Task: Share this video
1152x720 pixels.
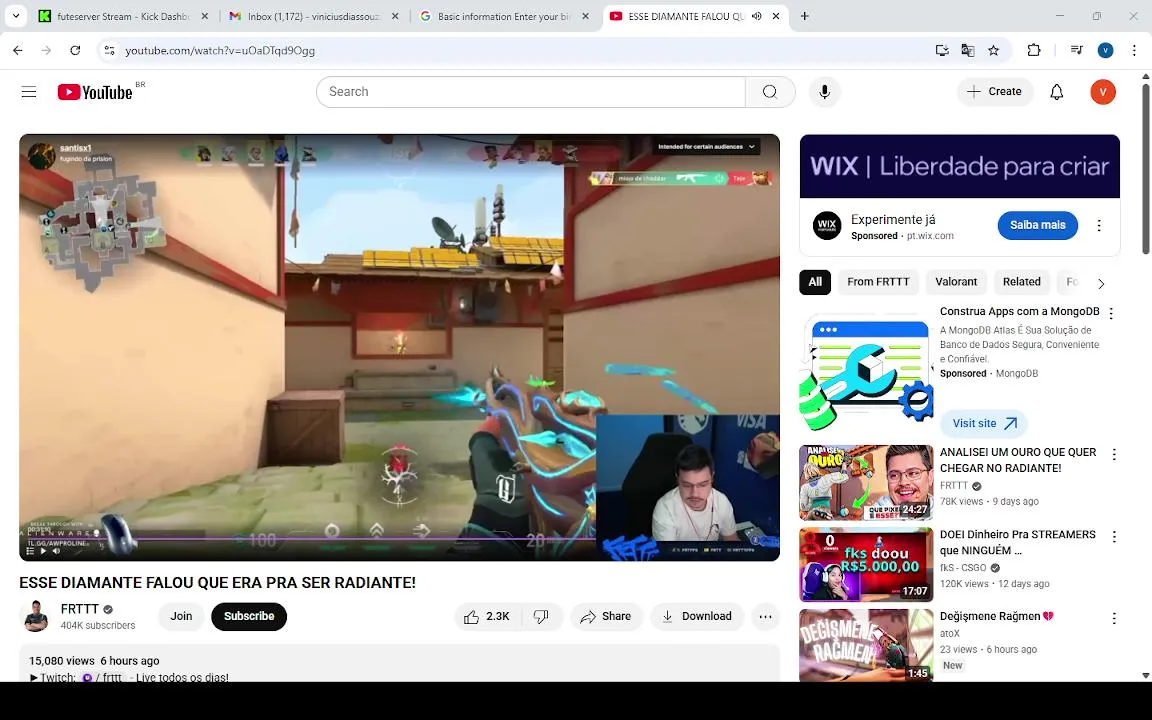Action: pos(606,616)
